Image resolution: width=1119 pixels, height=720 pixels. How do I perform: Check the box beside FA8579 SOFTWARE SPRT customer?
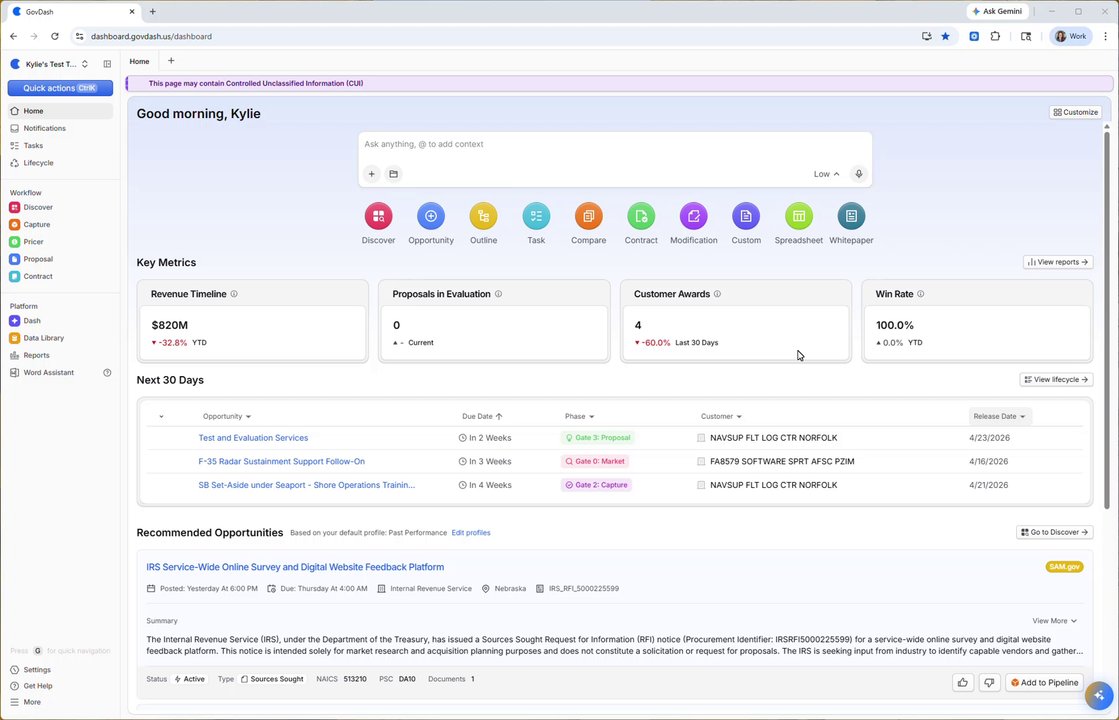pyautogui.click(x=701, y=462)
